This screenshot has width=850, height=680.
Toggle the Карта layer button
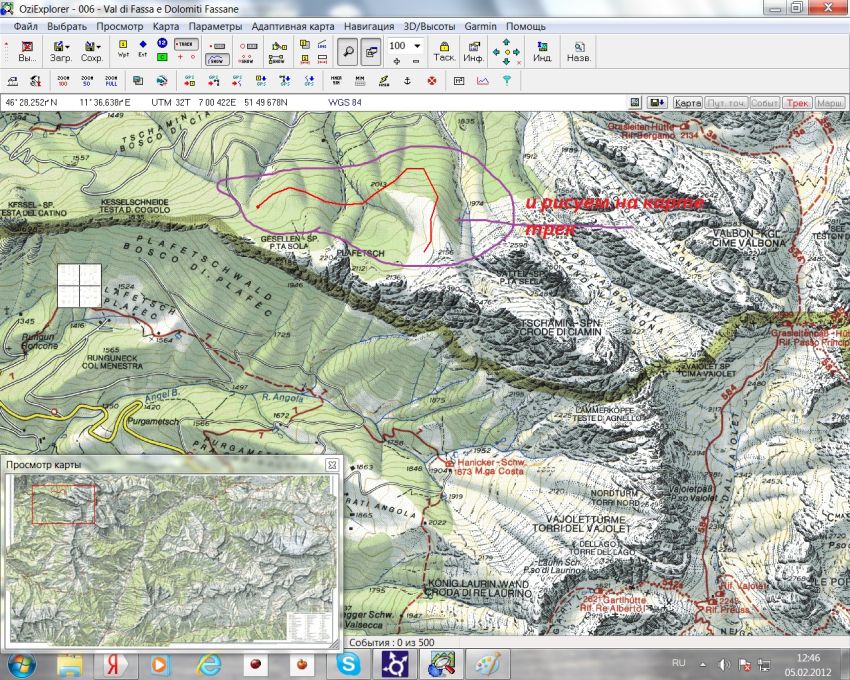pos(687,102)
